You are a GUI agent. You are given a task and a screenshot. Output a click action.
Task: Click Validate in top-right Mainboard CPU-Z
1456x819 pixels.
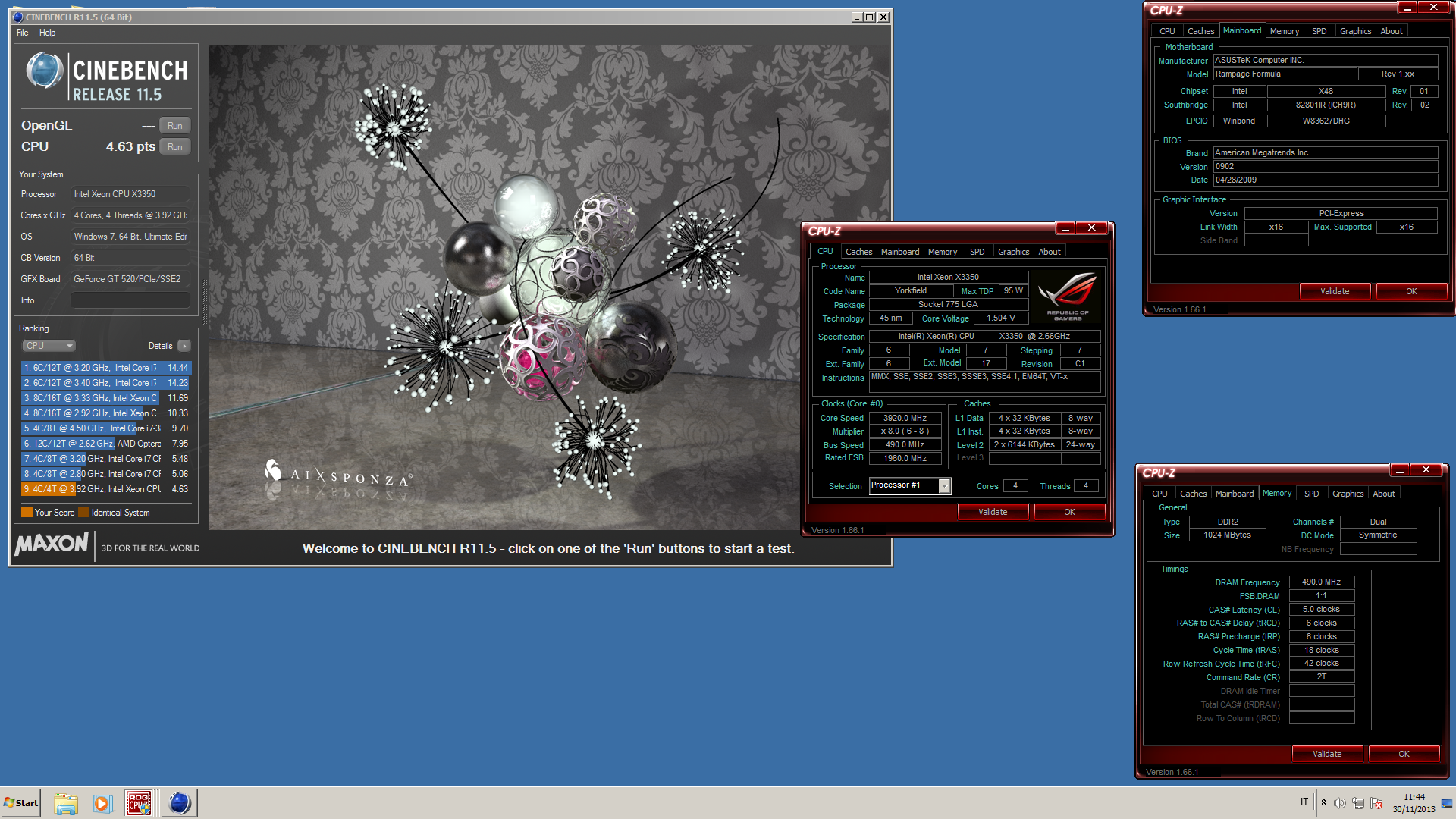[1335, 291]
